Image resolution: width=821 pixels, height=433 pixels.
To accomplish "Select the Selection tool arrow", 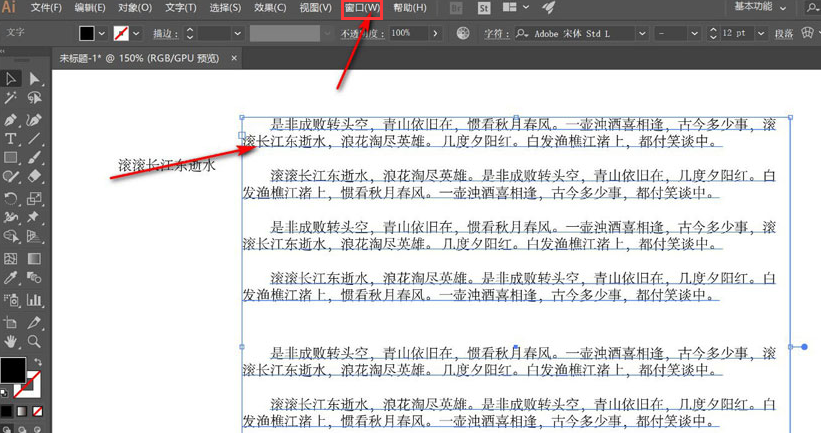I will coord(11,78).
